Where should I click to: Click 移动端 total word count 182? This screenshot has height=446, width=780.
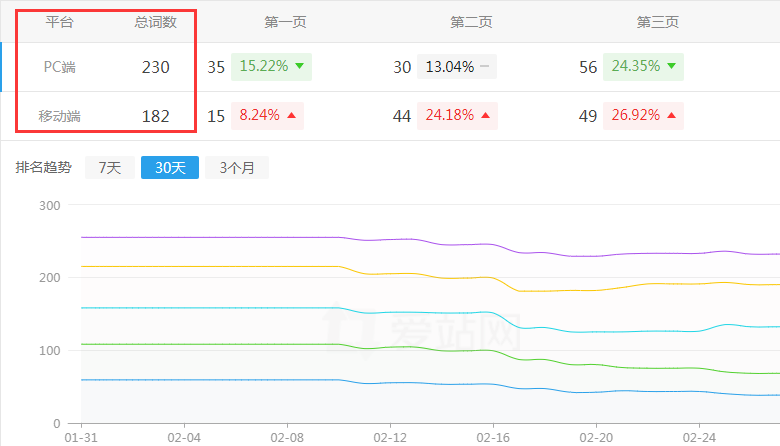pyautogui.click(x=156, y=116)
